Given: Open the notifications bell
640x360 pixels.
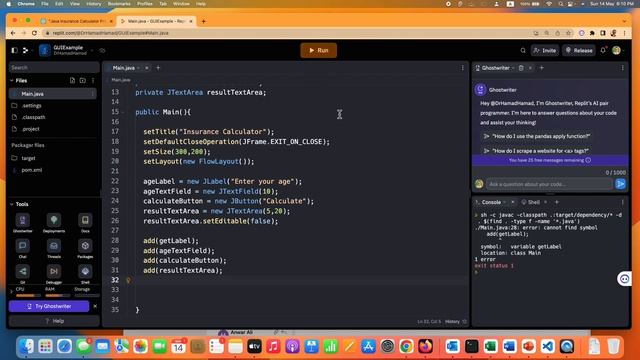Looking at the screenshot, I should 603,50.
